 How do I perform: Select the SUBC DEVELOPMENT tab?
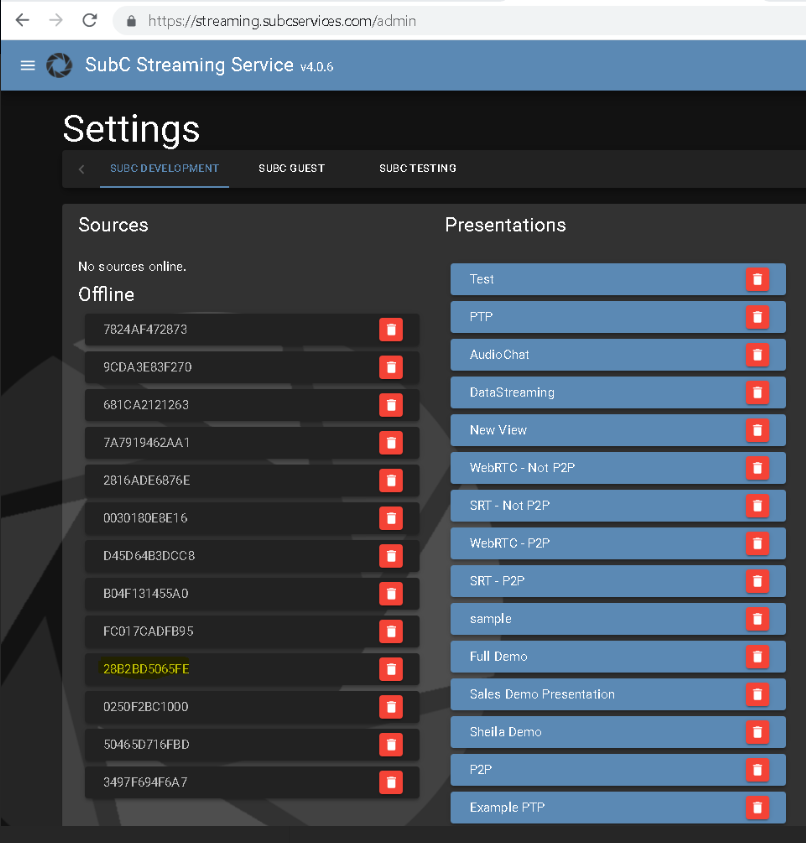164,168
